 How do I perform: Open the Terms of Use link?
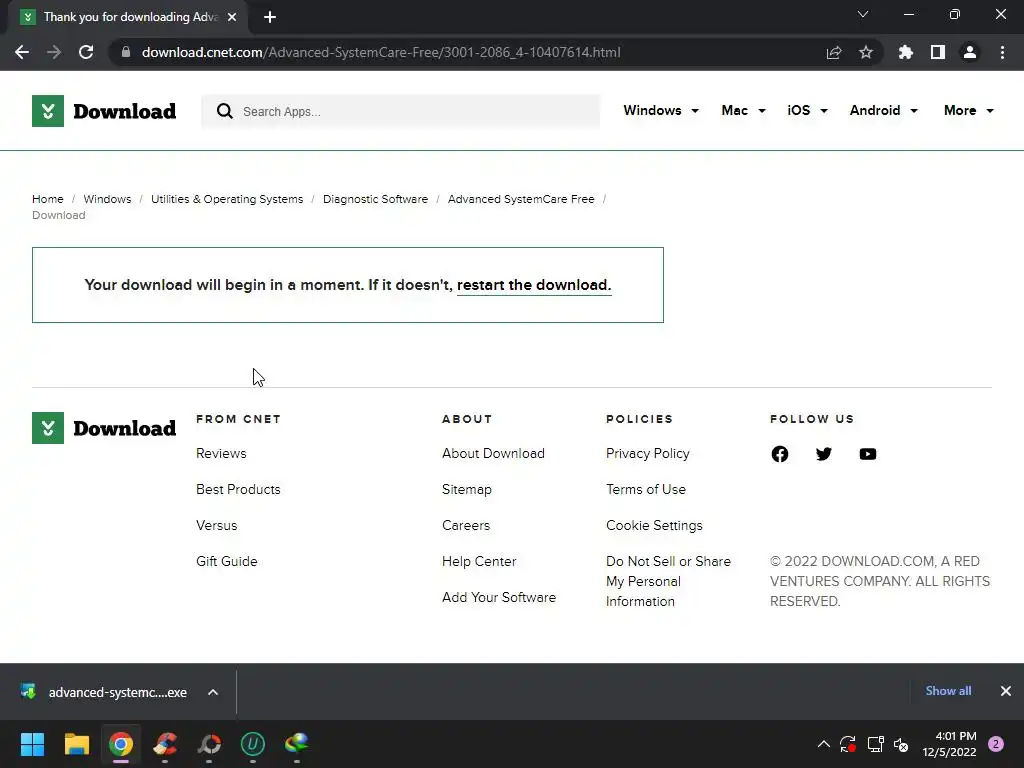pos(646,489)
